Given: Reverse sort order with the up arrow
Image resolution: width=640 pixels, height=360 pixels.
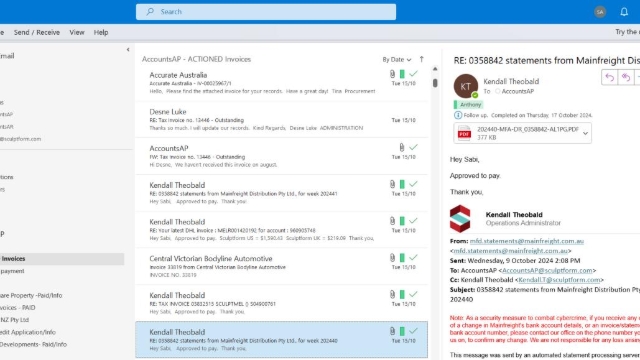Looking at the screenshot, I should click(x=422, y=59).
